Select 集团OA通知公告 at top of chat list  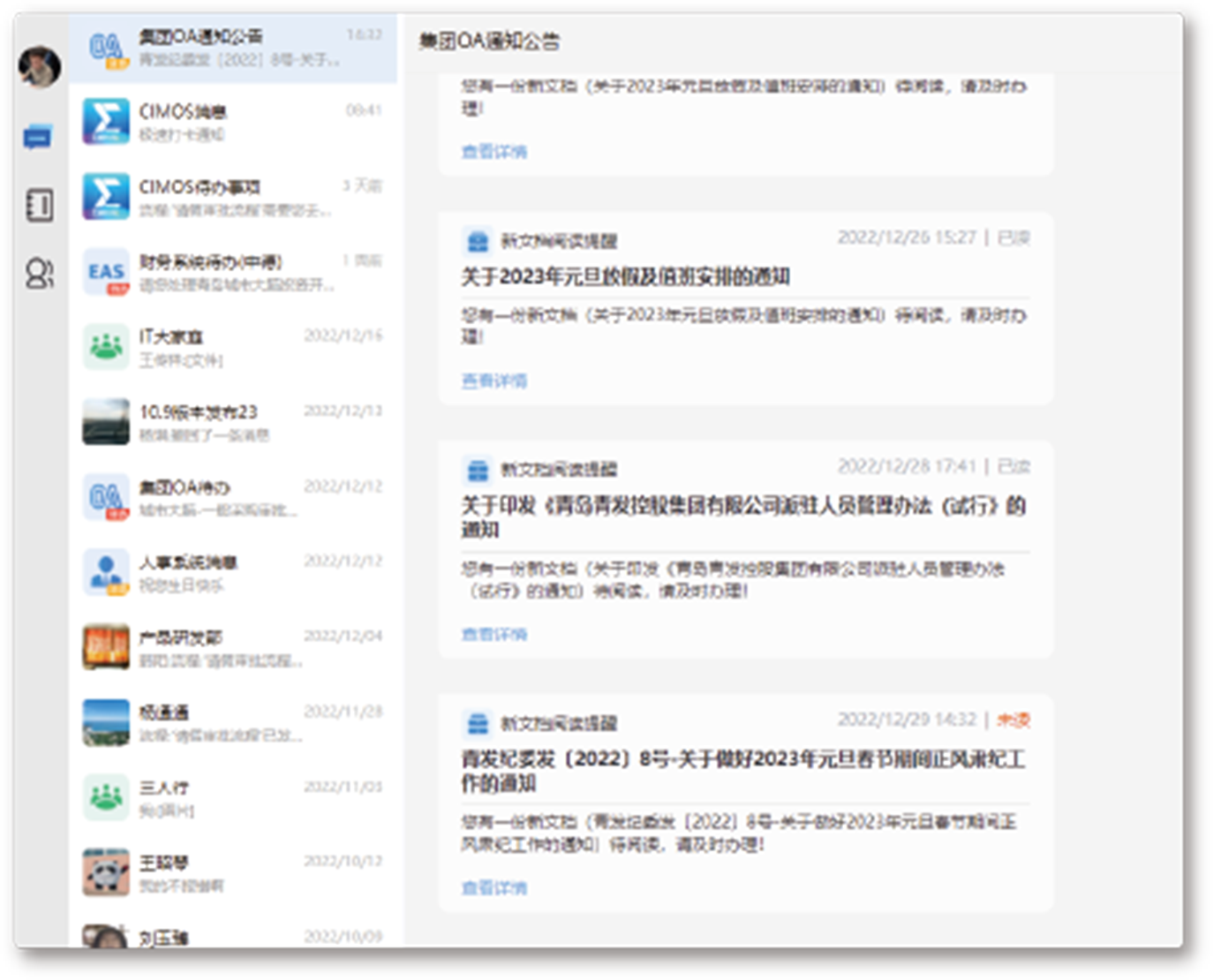[233, 47]
